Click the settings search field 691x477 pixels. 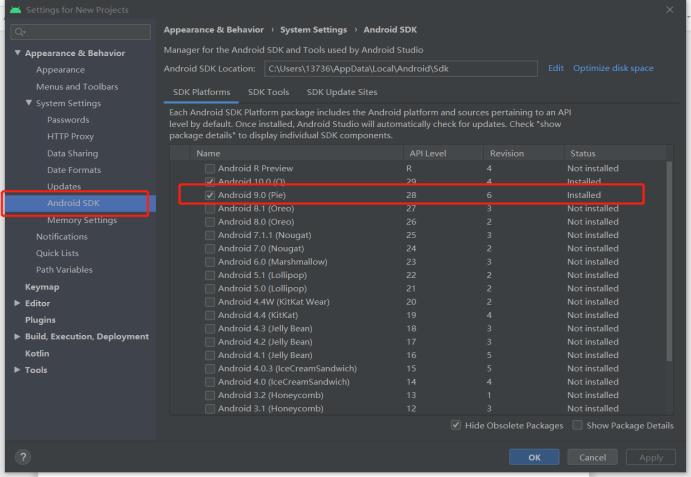(81, 32)
